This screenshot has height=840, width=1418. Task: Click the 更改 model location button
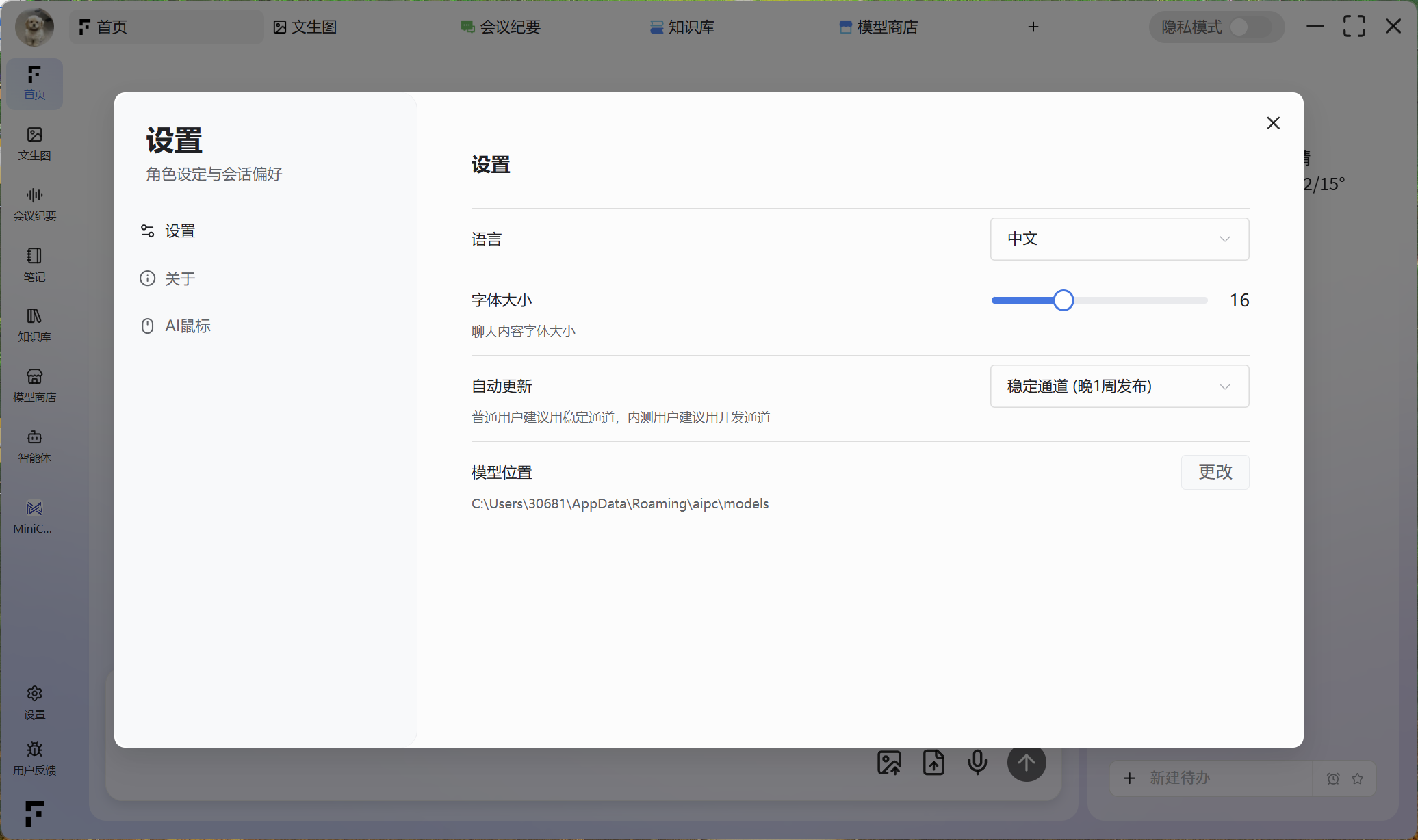1215,472
